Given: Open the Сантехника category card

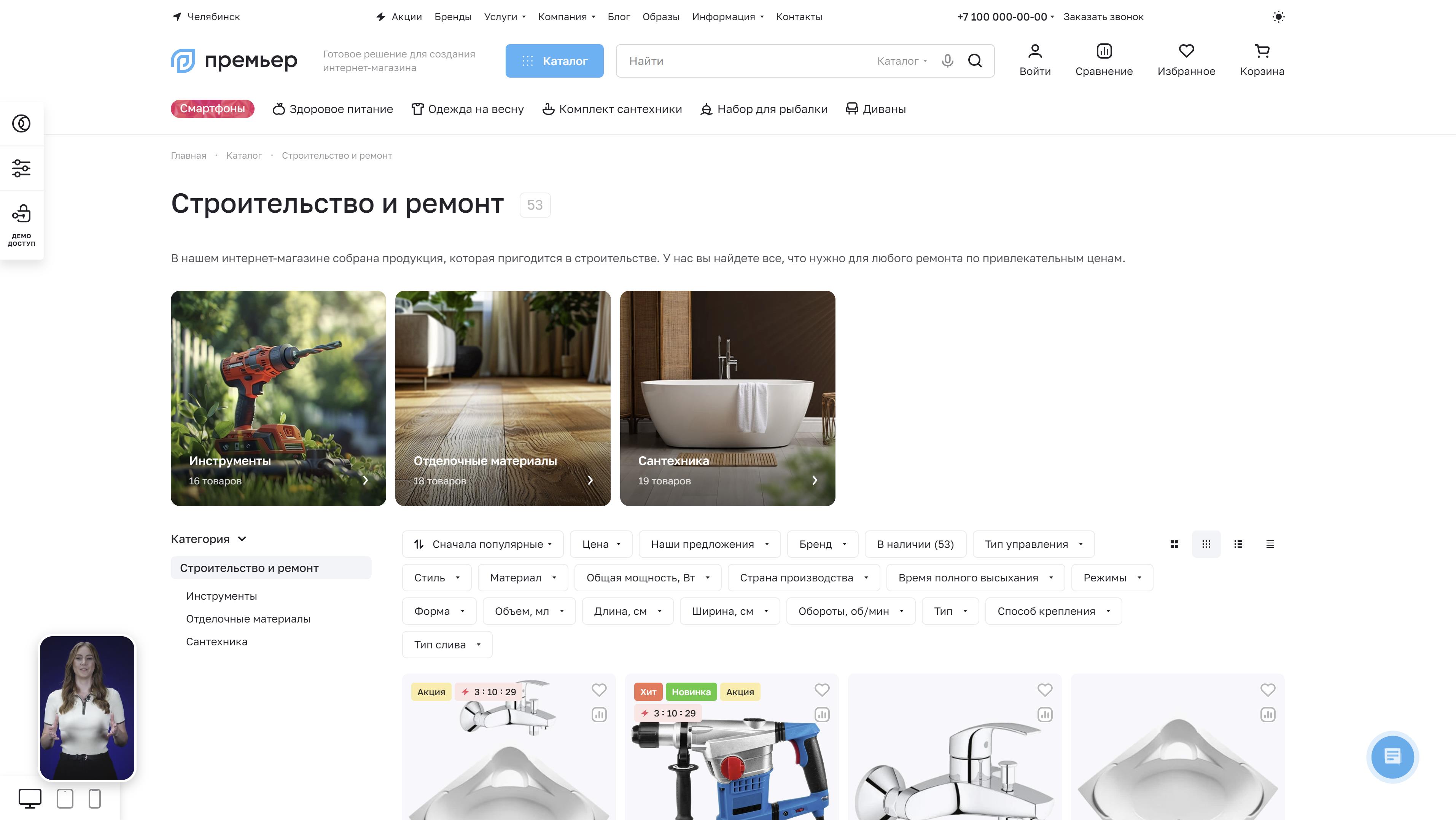Looking at the screenshot, I should [727, 398].
